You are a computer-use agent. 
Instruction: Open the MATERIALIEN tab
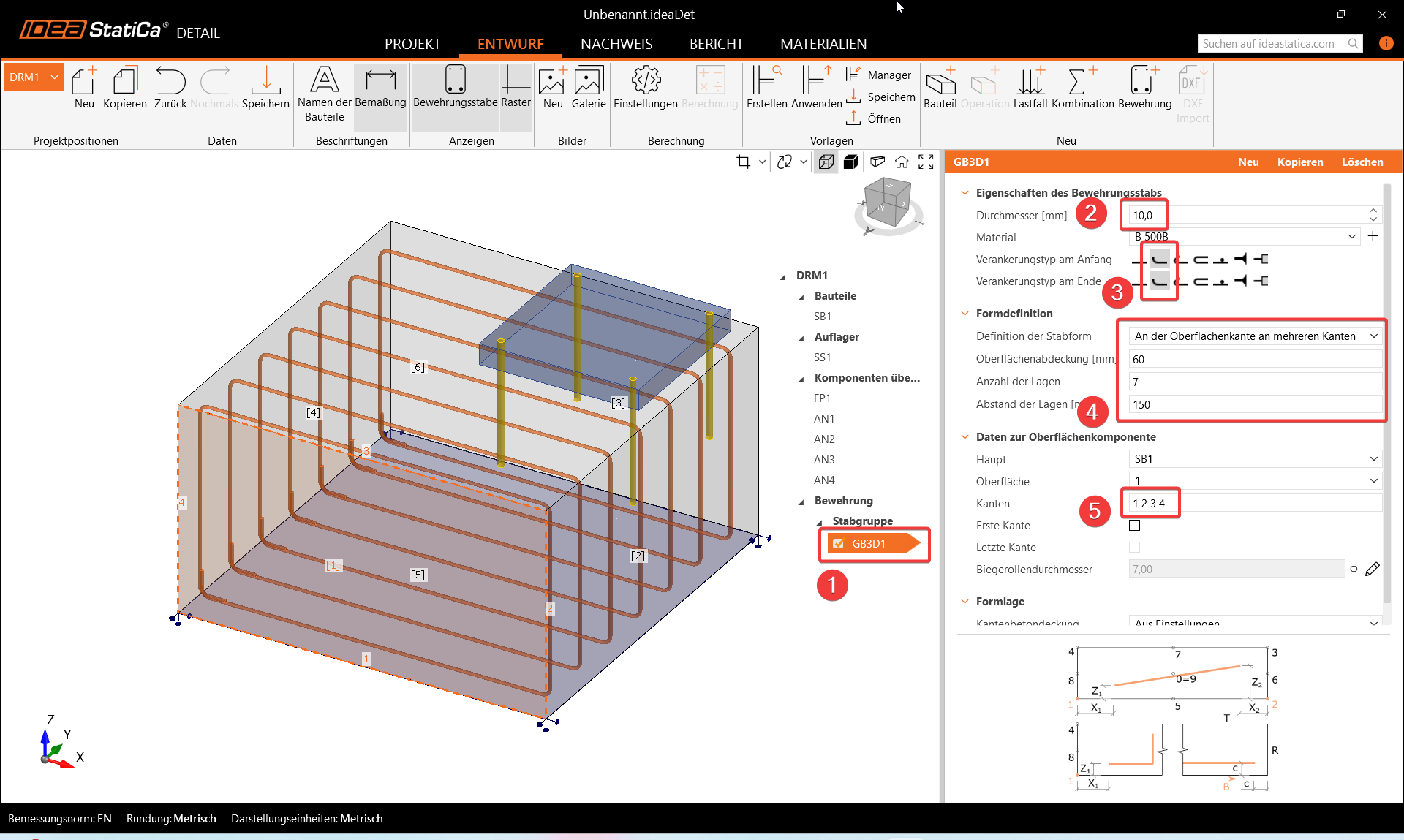(823, 44)
